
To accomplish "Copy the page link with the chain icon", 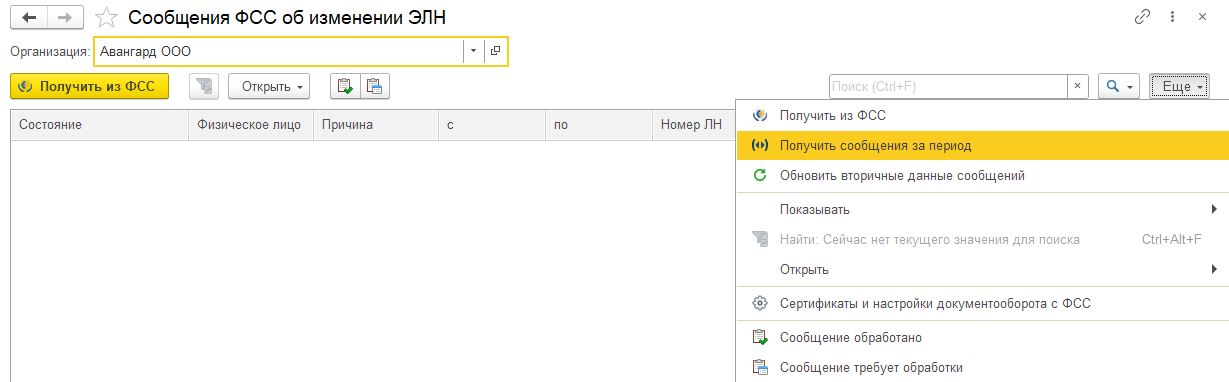I will coord(1142,17).
